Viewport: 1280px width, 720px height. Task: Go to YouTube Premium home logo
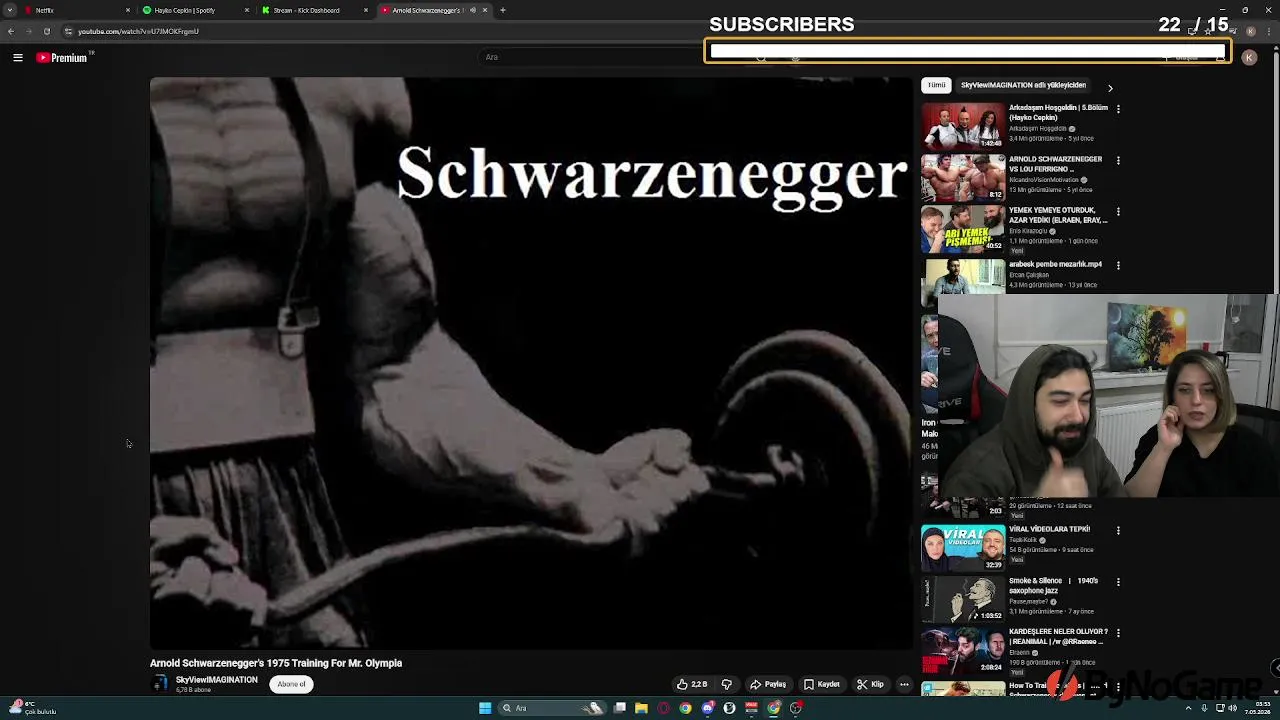click(x=62, y=58)
